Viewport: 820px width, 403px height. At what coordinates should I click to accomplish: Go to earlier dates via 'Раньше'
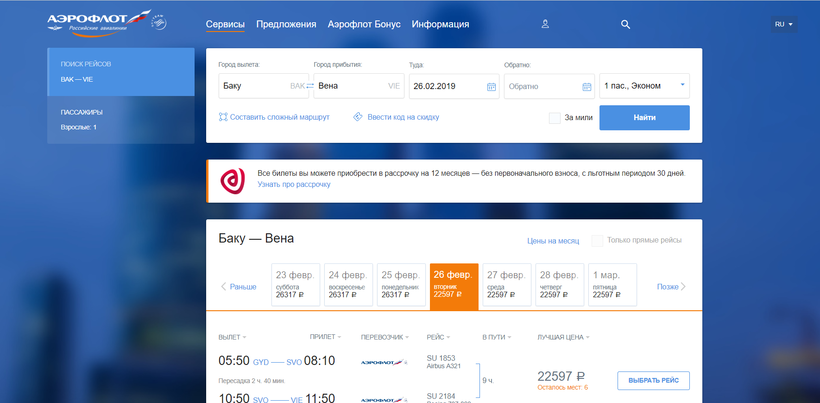click(x=239, y=286)
